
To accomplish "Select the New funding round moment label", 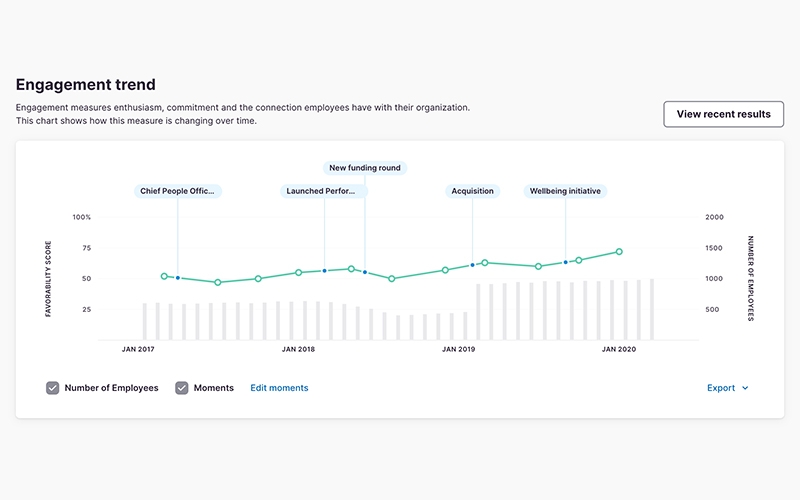I will click(x=365, y=168).
